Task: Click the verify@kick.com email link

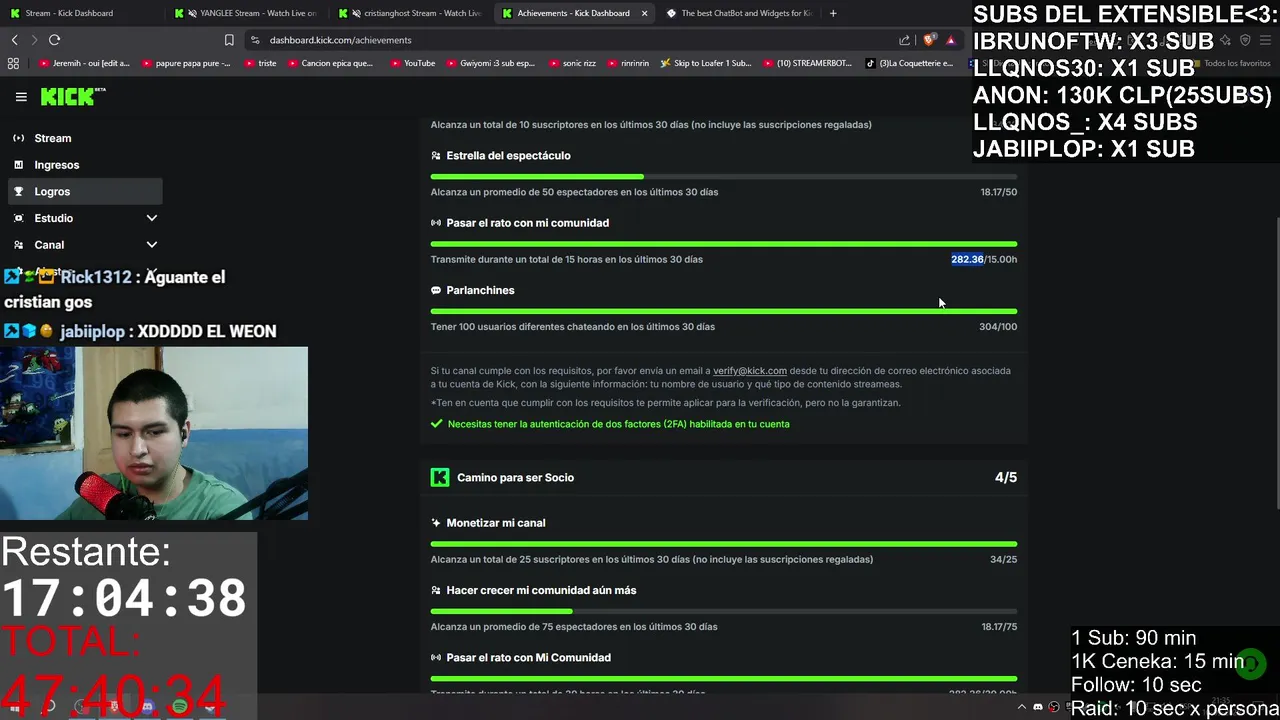Action: (x=750, y=371)
